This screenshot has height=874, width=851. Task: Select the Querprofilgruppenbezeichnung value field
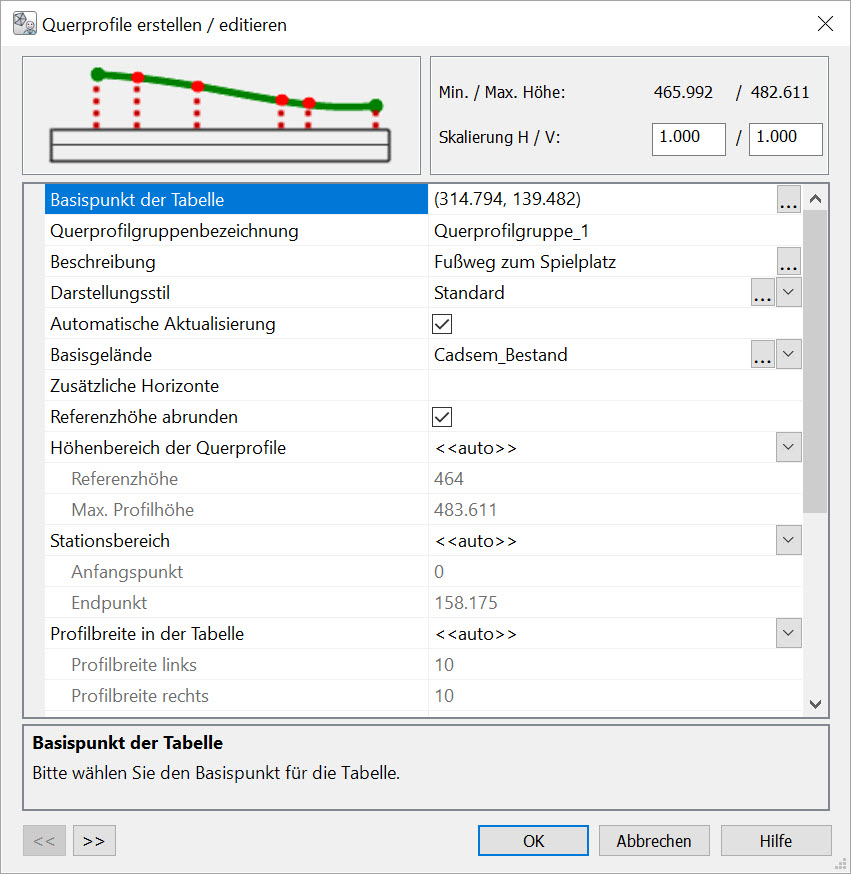pos(600,232)
